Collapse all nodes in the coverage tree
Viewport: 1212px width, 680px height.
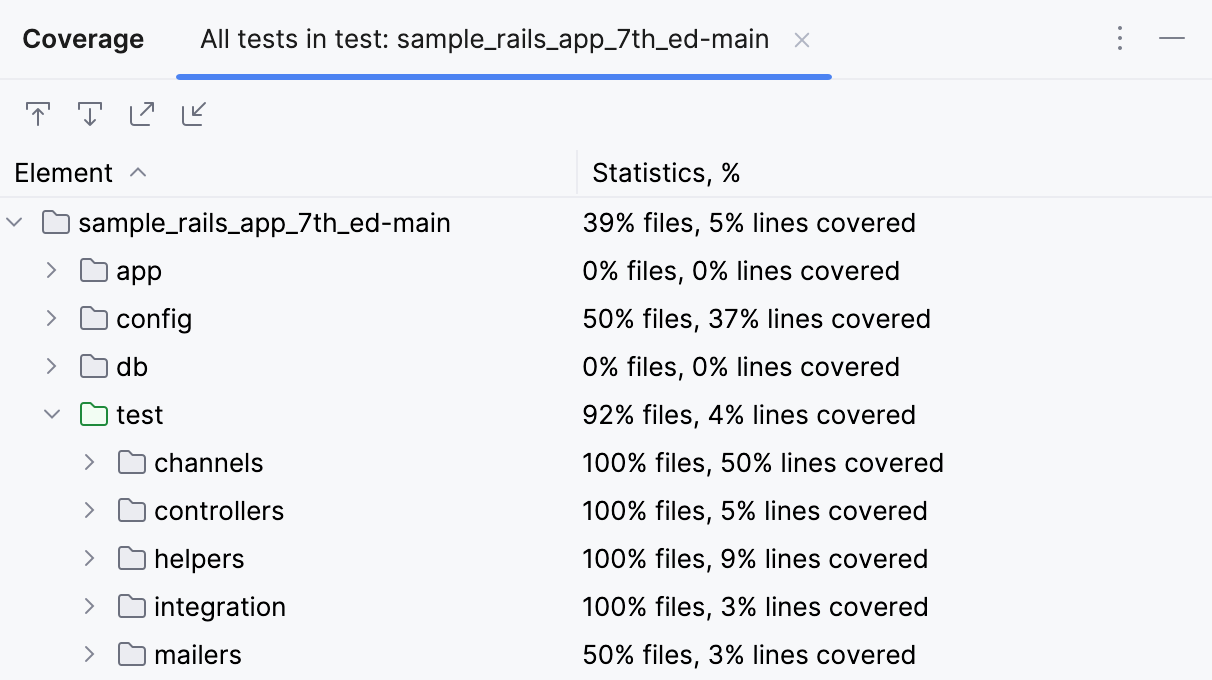pos(38,113)
